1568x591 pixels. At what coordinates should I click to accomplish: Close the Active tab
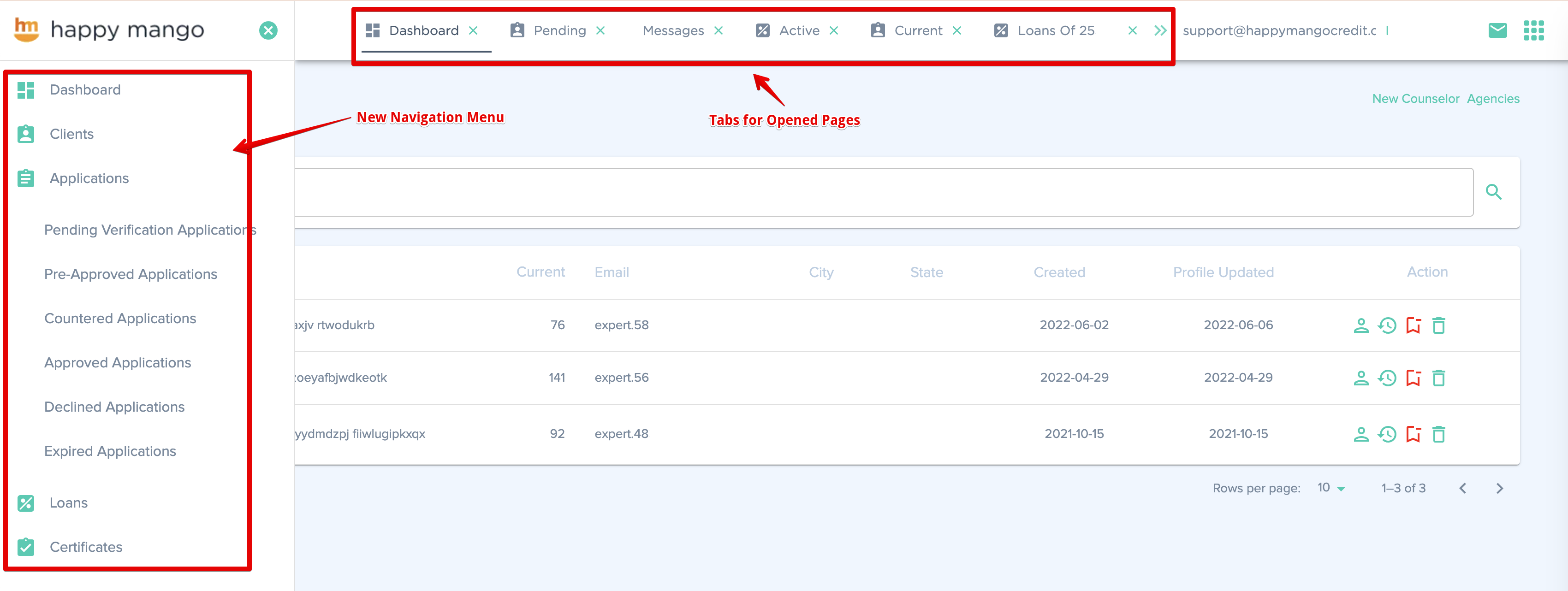(x=834, y=30)
